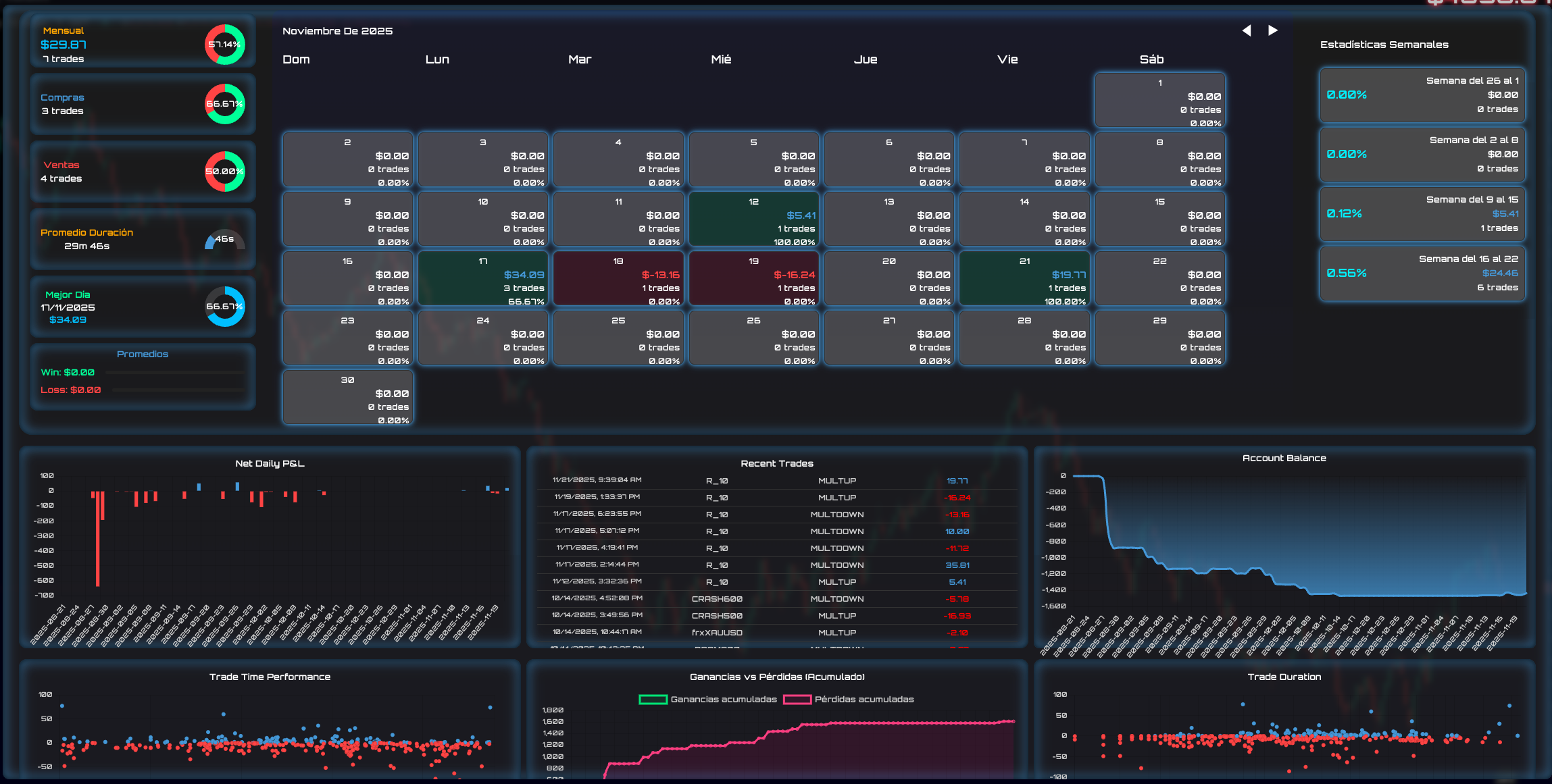This screenshot has width=1552, height=784.
Task: Click the Loss average progress bar
Action: tap(179, 390)
